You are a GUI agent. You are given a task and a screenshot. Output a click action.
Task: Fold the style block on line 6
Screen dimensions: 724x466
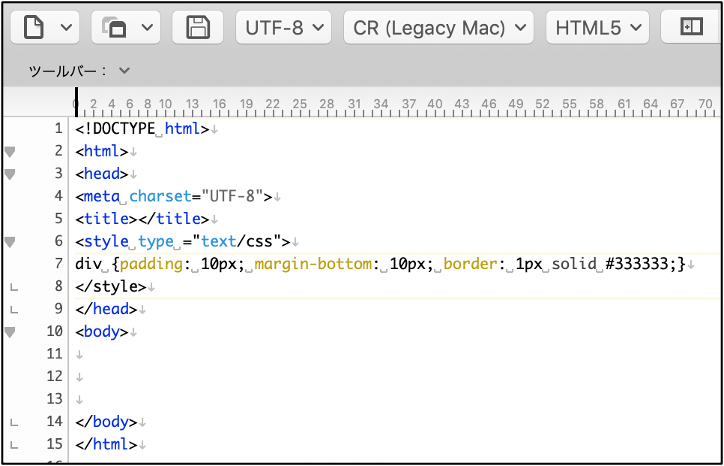(x=11, y=242)
